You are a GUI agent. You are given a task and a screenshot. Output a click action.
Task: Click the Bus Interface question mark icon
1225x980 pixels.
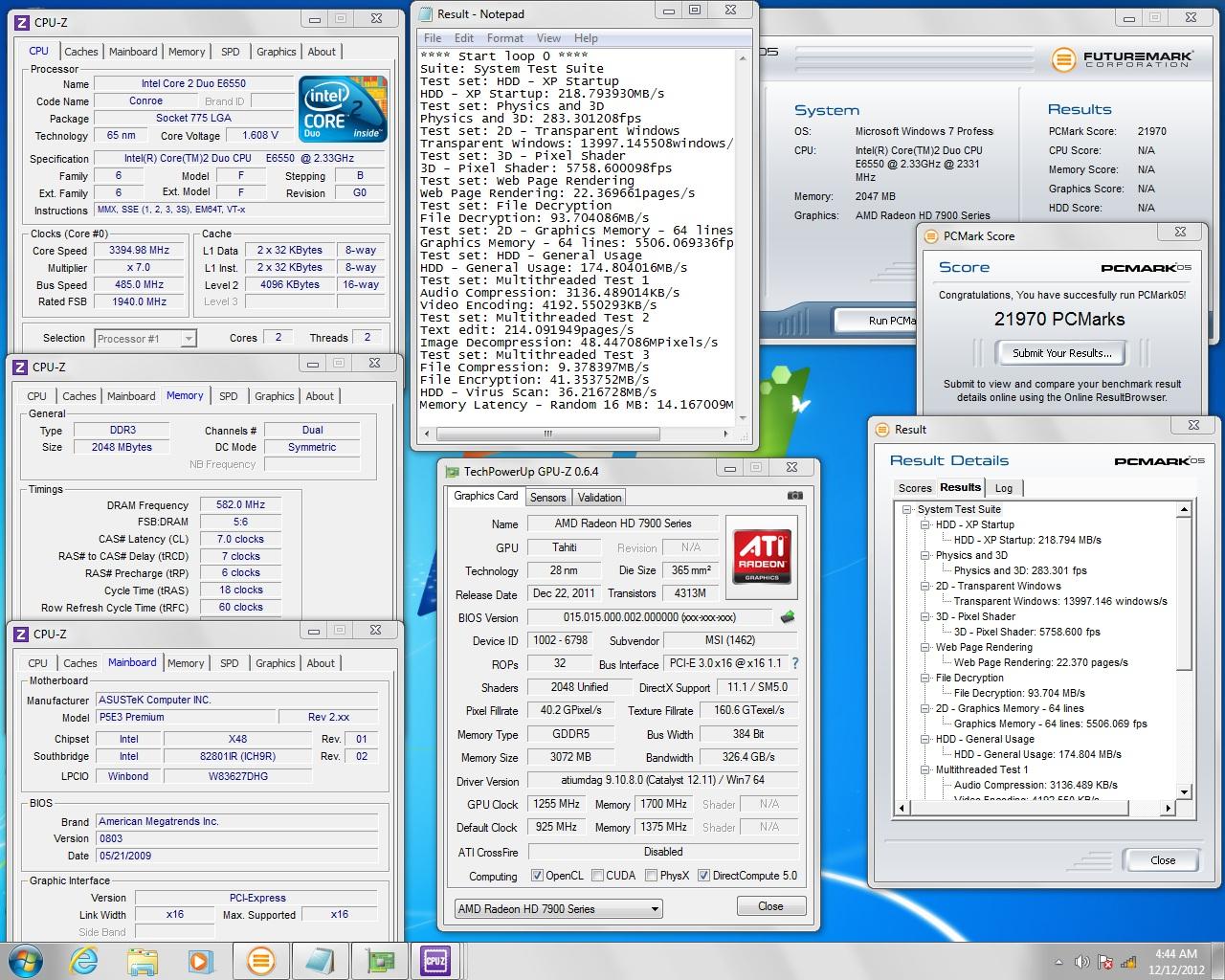point(794,663)
